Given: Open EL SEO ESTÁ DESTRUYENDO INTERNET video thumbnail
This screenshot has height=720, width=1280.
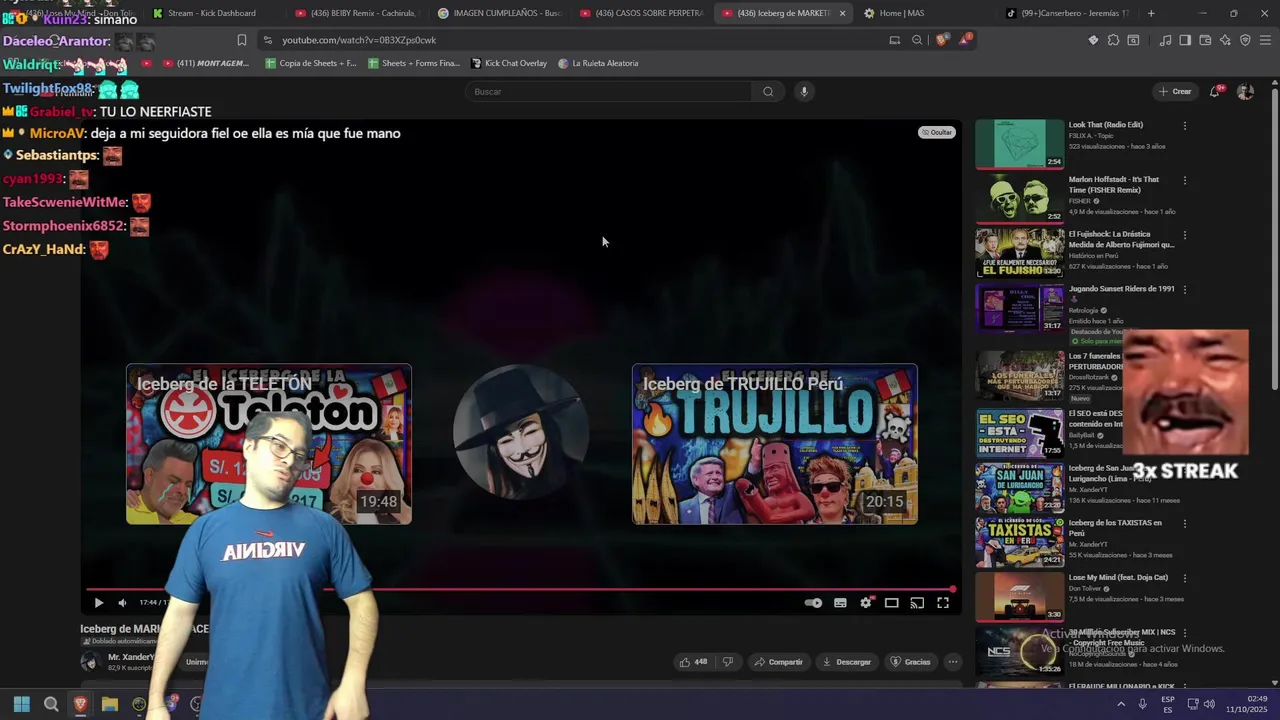Looking at the screenshot, I should click(1019, 433).
